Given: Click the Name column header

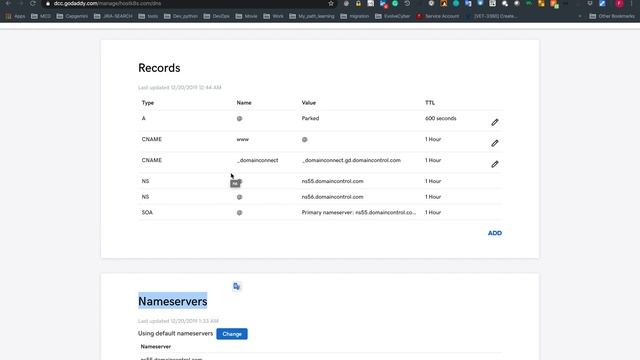Looking at the screenshot, I should coord(244,102).
